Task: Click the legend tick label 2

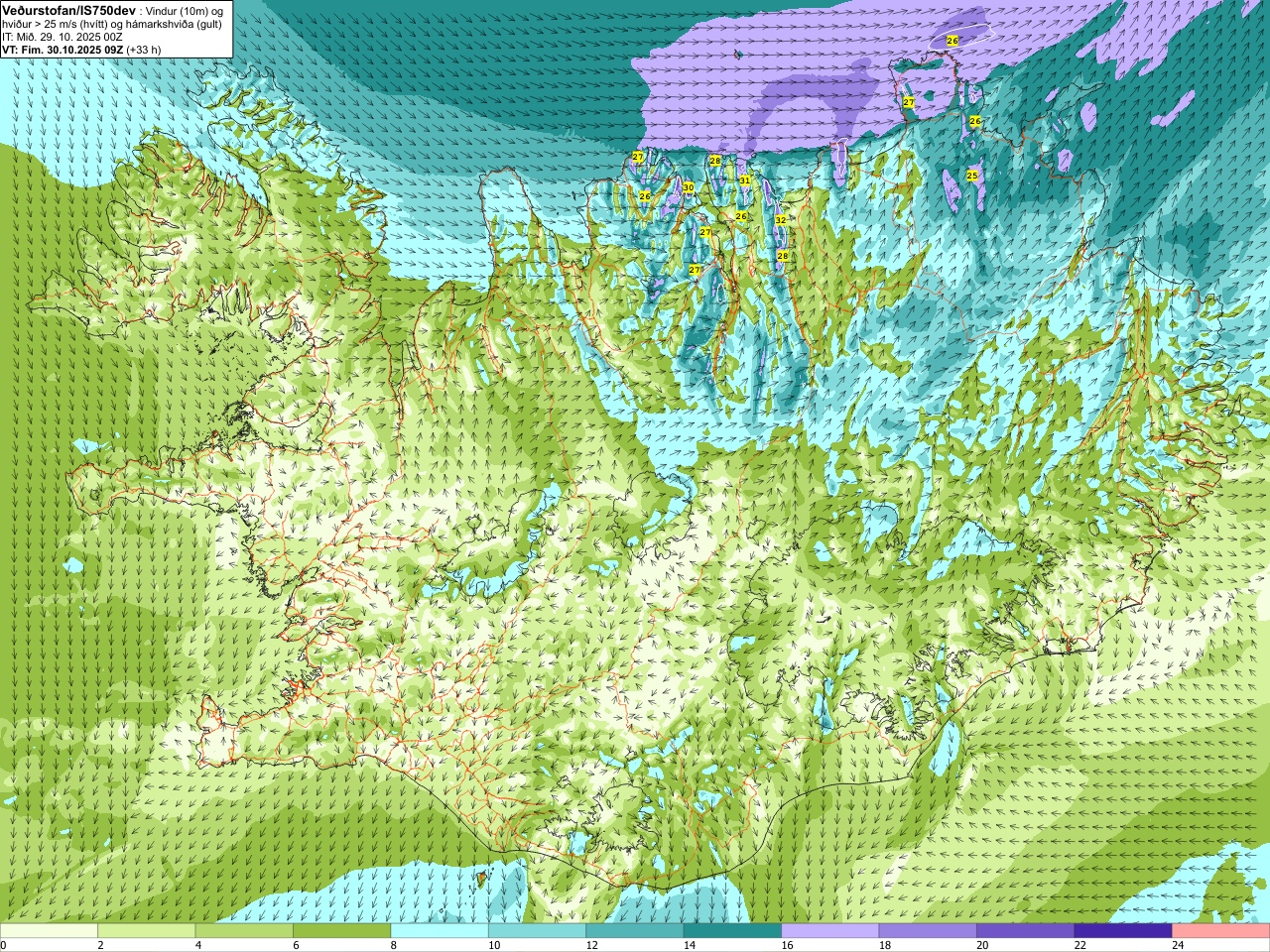Action: pos(100,945)
